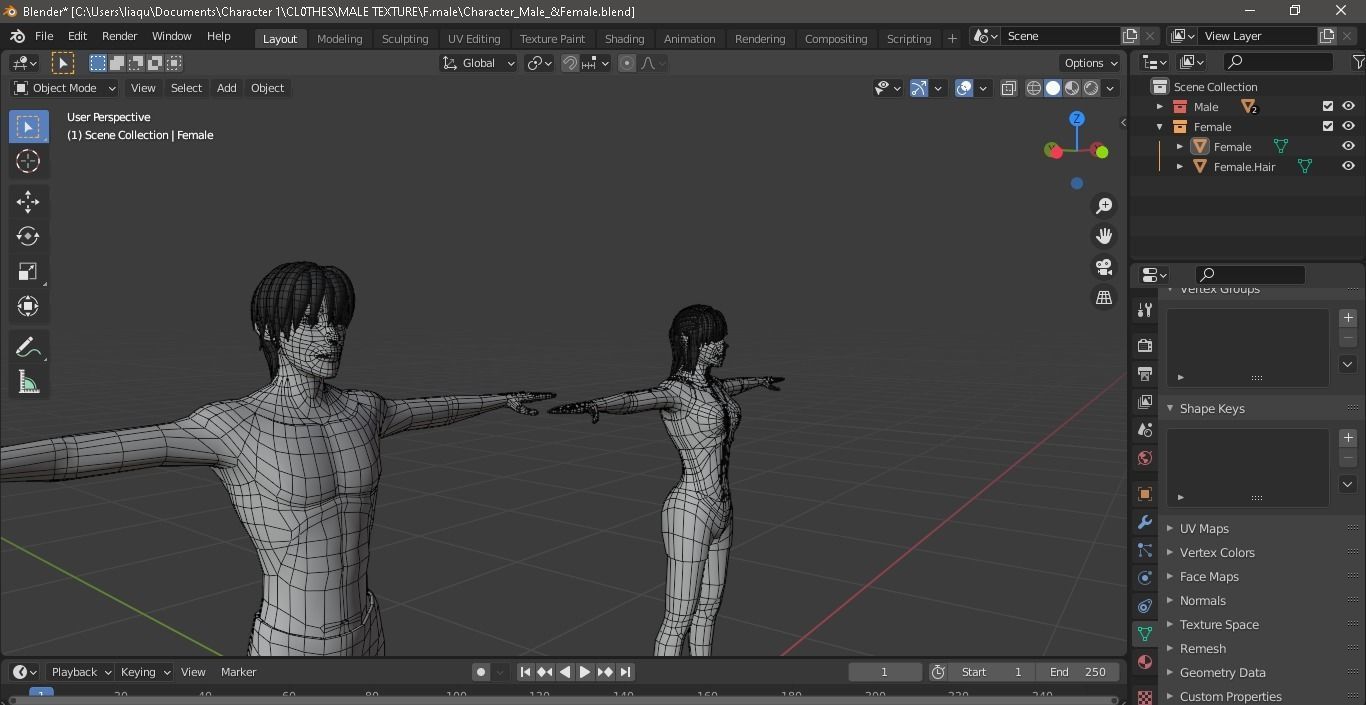
Task: Activate the Move tool
Action: pyautogui.click(x=28, y=201)
